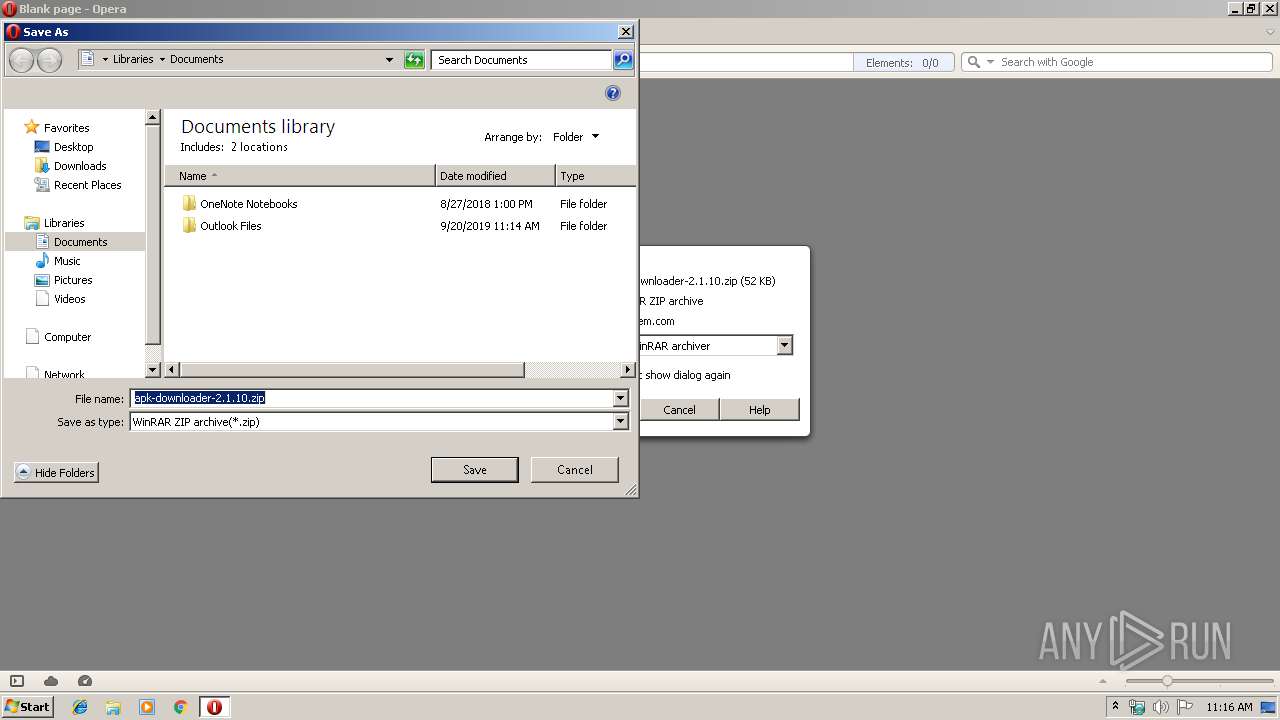Open the Music library
Viewport: 1280px width, 720px height.
[x=67, y=261]
